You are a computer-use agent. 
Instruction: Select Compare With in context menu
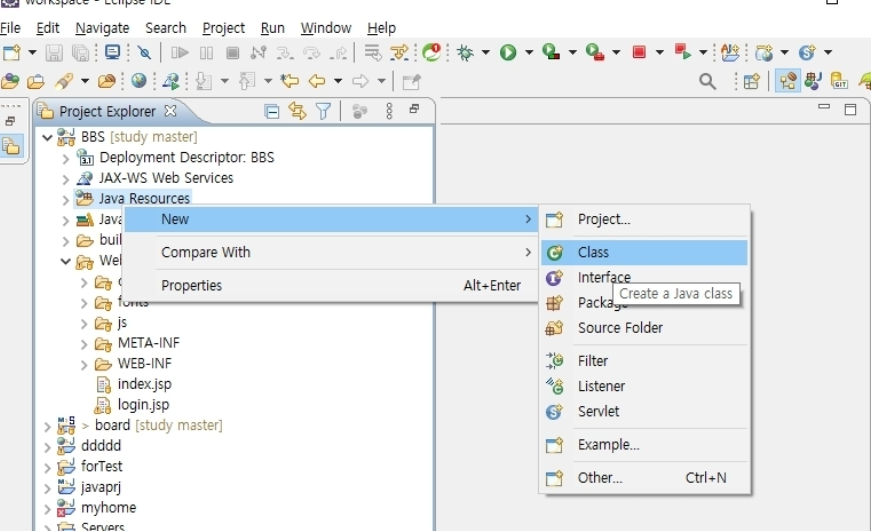click(x=331, y=252)
